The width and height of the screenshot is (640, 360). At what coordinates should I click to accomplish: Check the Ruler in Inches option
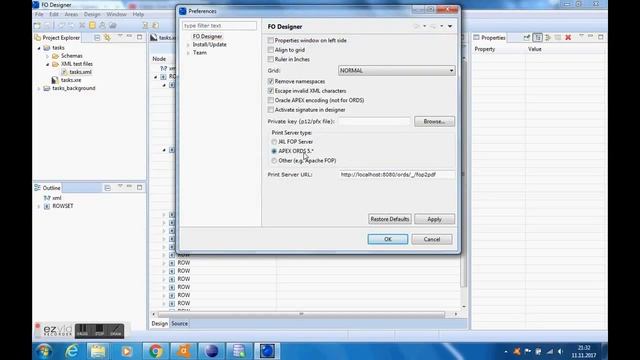(271, 59)
